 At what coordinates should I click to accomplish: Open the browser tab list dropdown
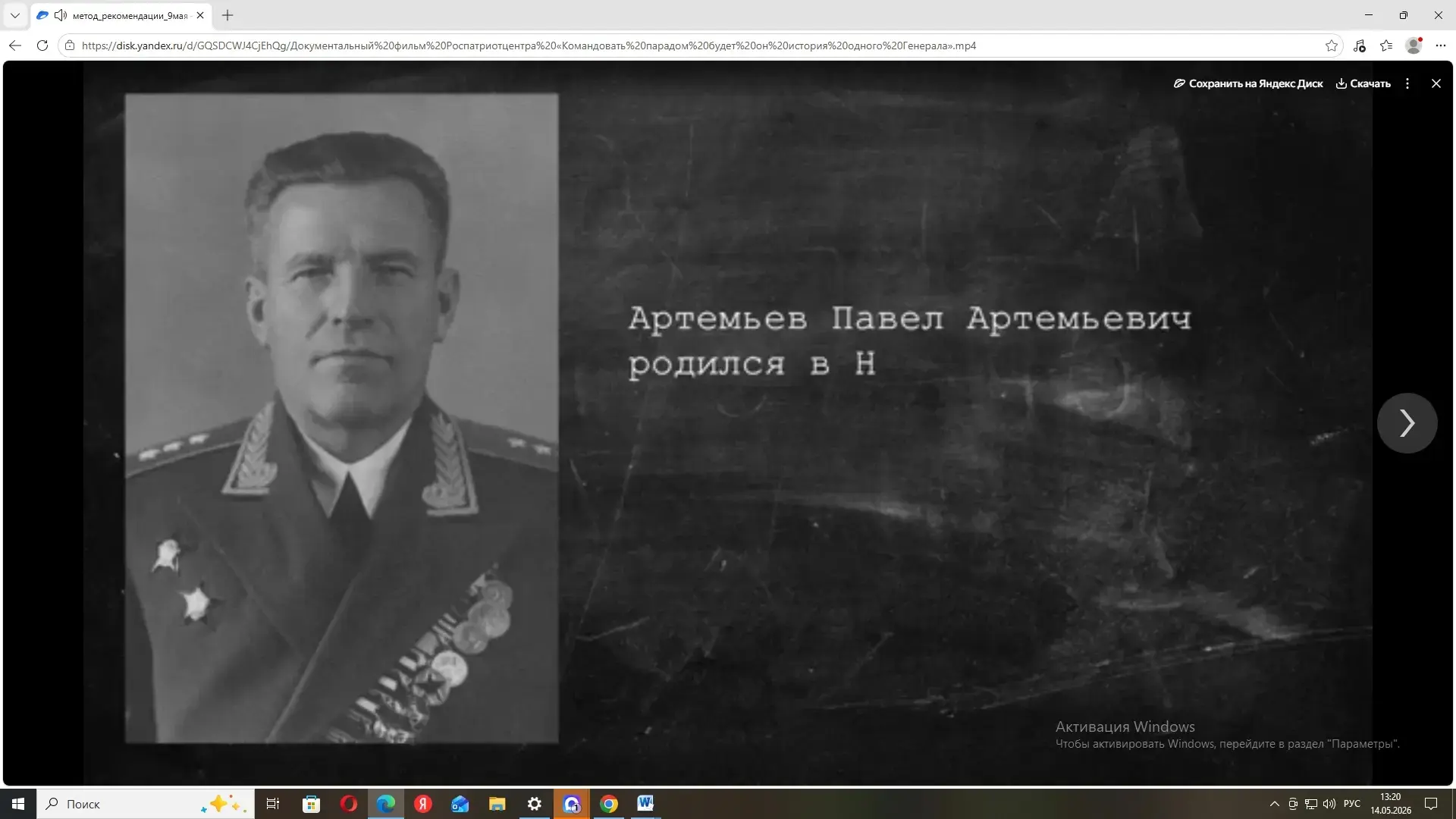(15, 15)
